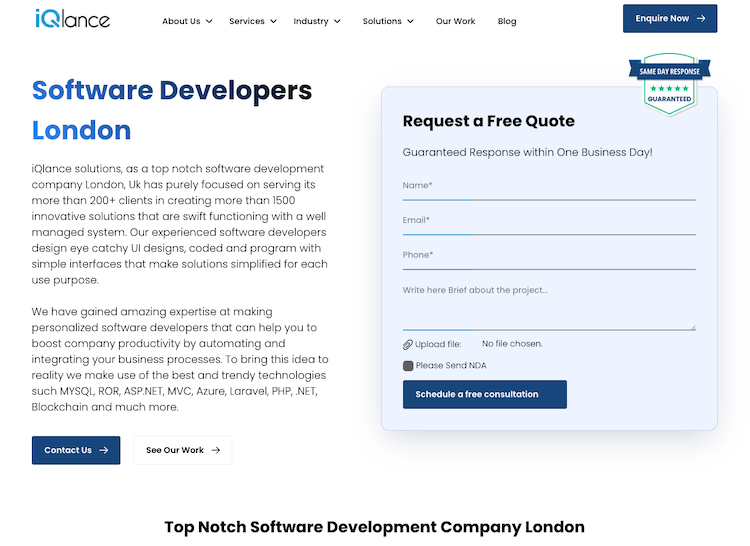Go to the Our Work page
This screenshot has height=546, width=750.
(x=455, y=21)
